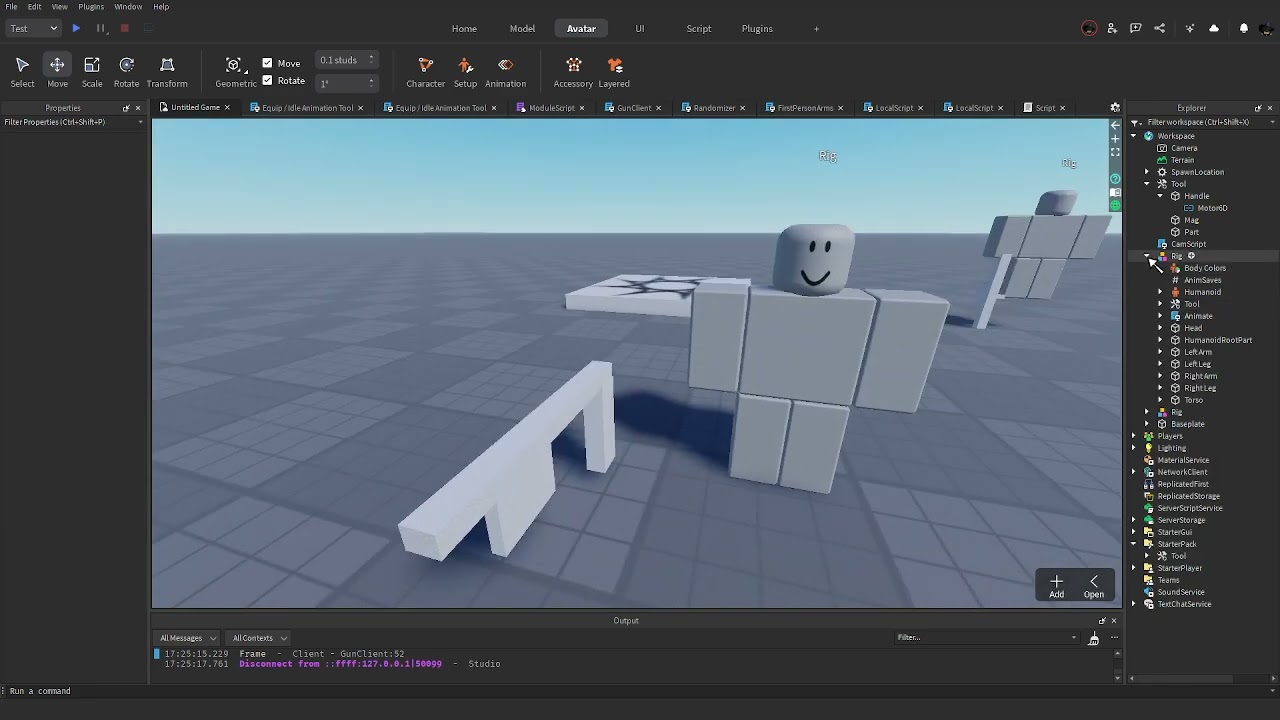Viewport: 1280px width, 720px height.
Task: Open the Character rig builder
Action: (x=425, y=72)
